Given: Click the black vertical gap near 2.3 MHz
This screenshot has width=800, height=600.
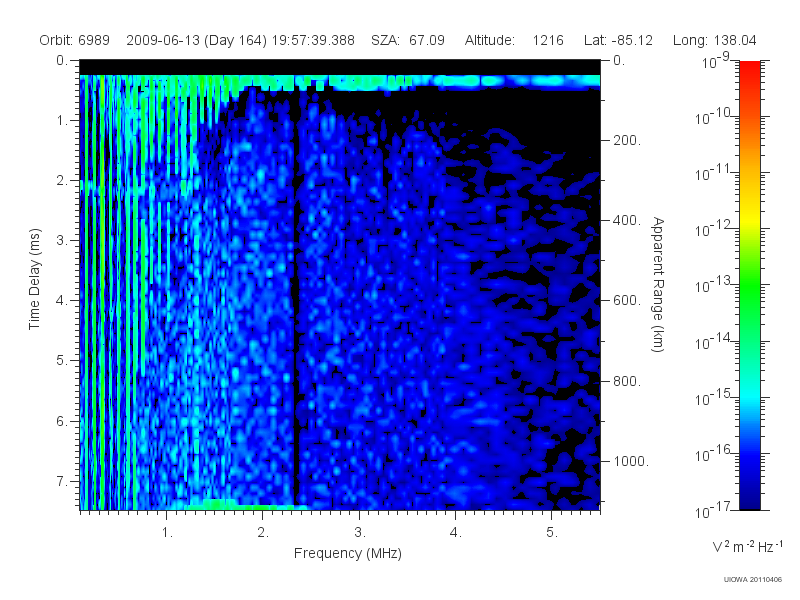Looking at the screenshot, I should [x=295, y=306].
